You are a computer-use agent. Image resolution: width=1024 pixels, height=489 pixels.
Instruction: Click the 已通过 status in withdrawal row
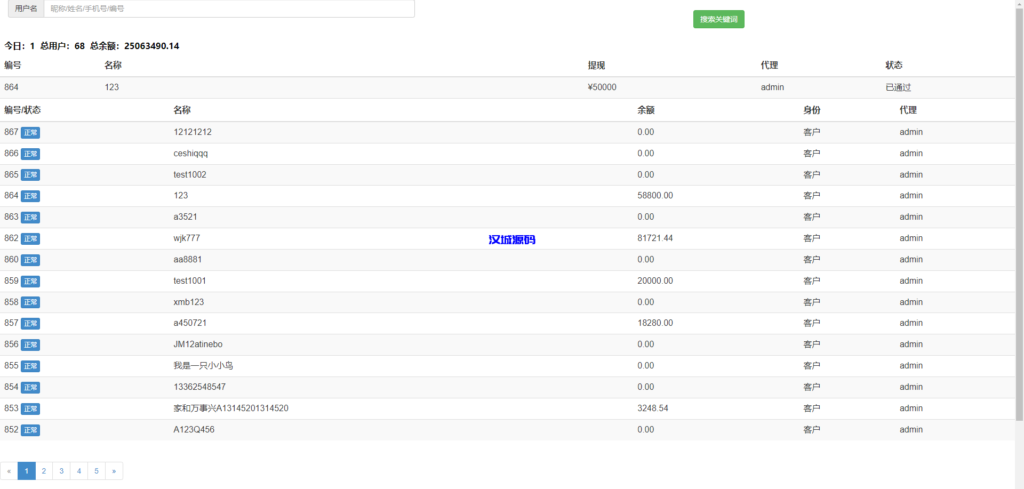(x=900, y=88)
